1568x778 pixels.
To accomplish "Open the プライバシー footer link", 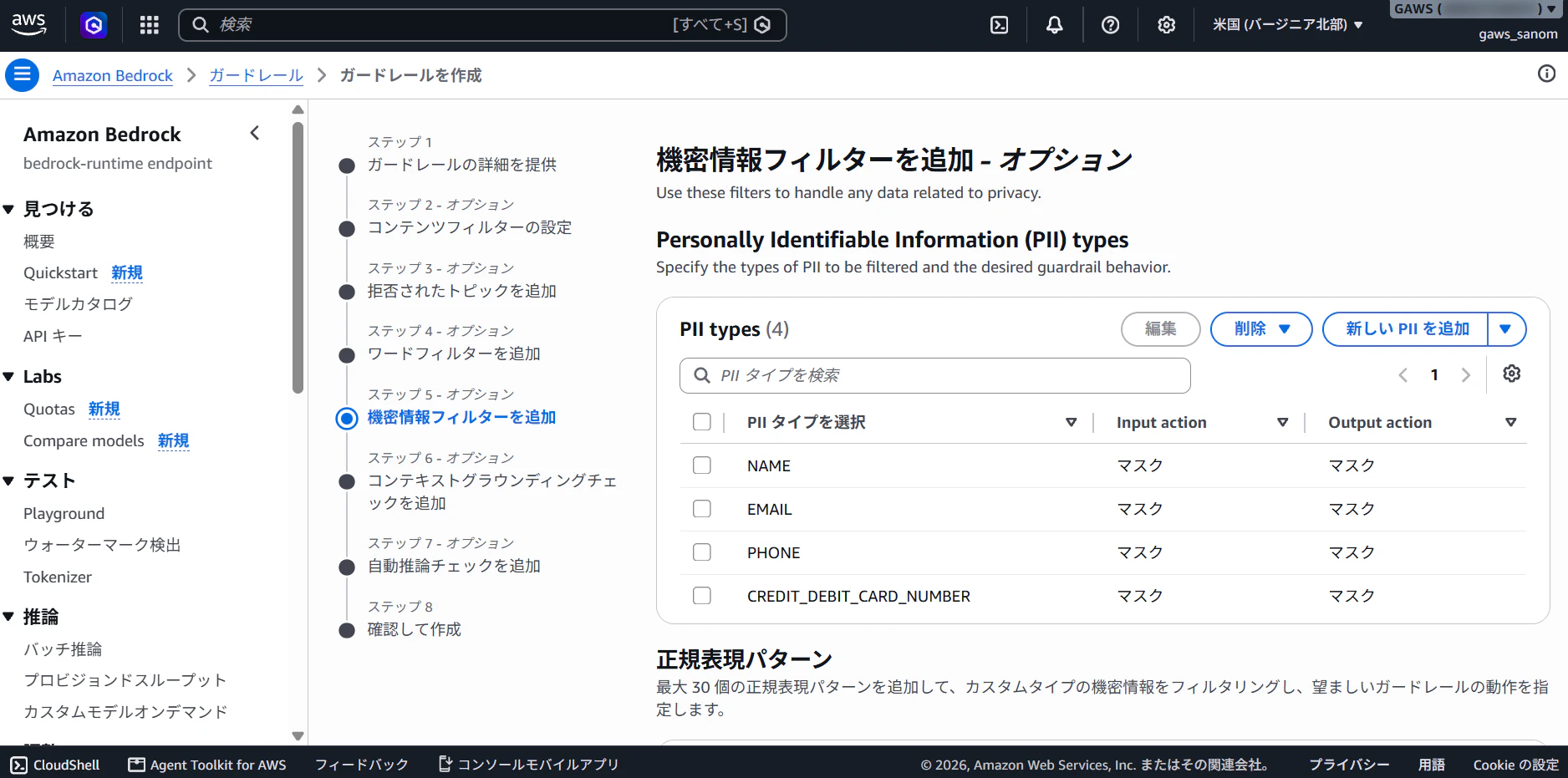I will coord(1349,765).
